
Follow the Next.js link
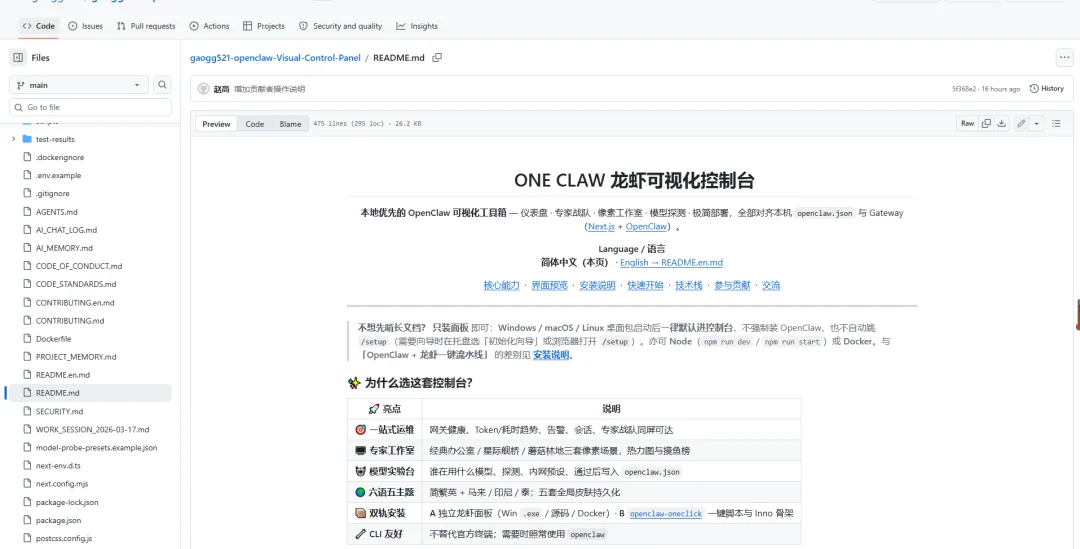pos(601,227)
